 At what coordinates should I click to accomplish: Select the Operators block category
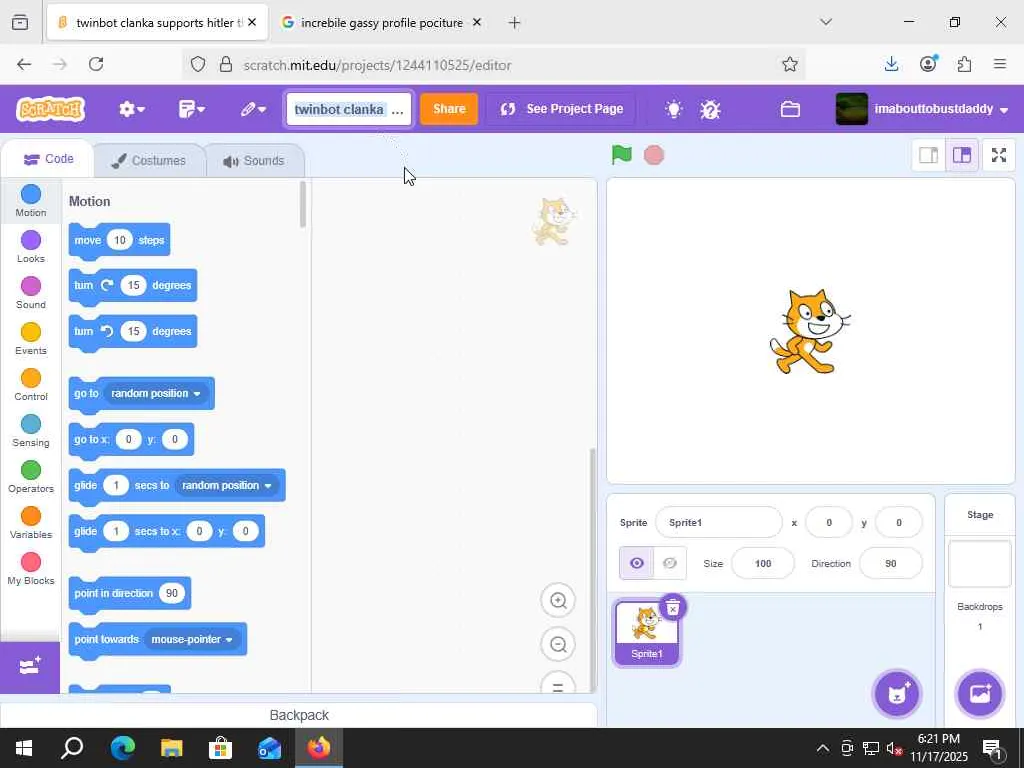31,477
